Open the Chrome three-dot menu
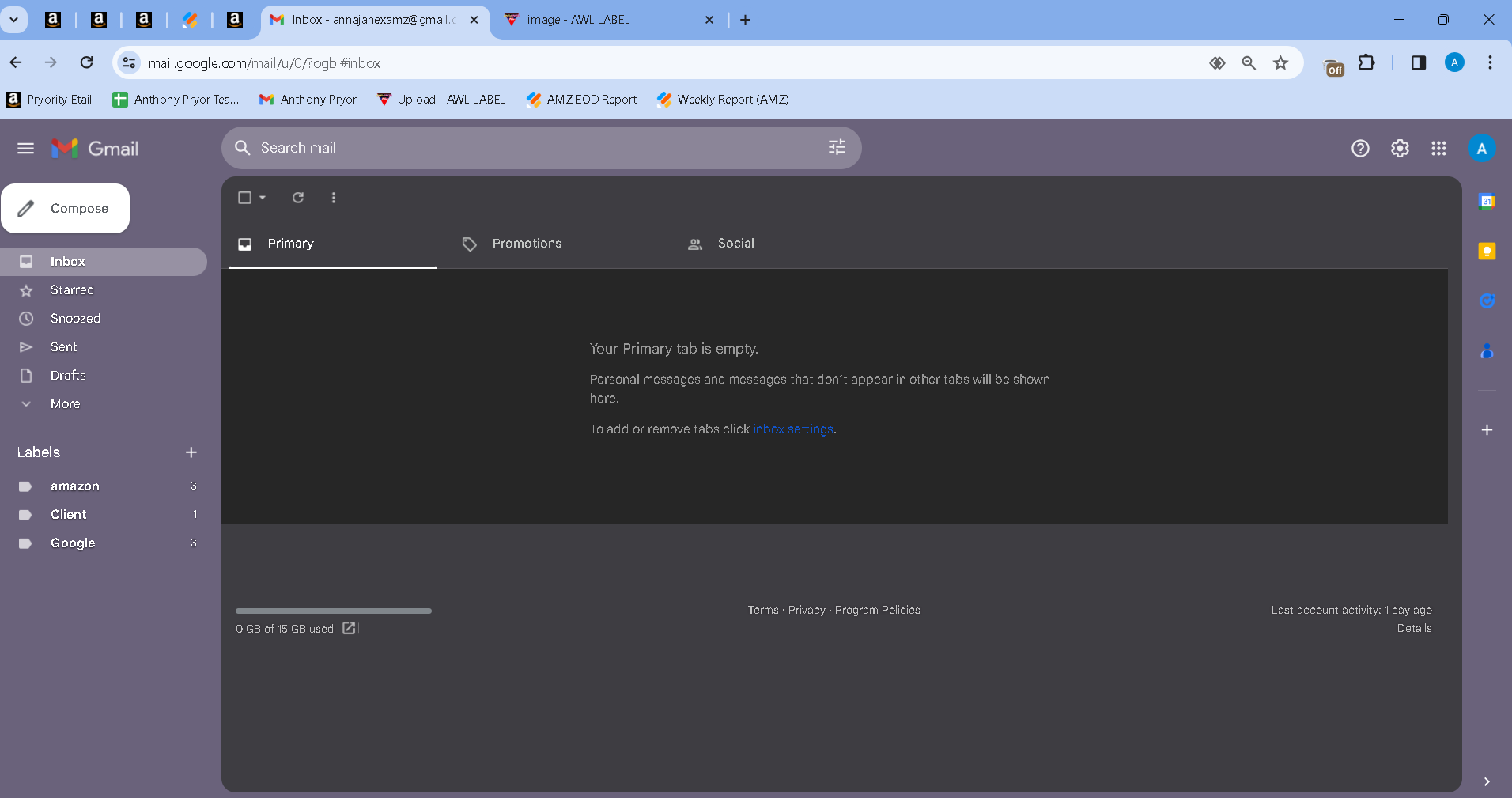 (1490, 62)
